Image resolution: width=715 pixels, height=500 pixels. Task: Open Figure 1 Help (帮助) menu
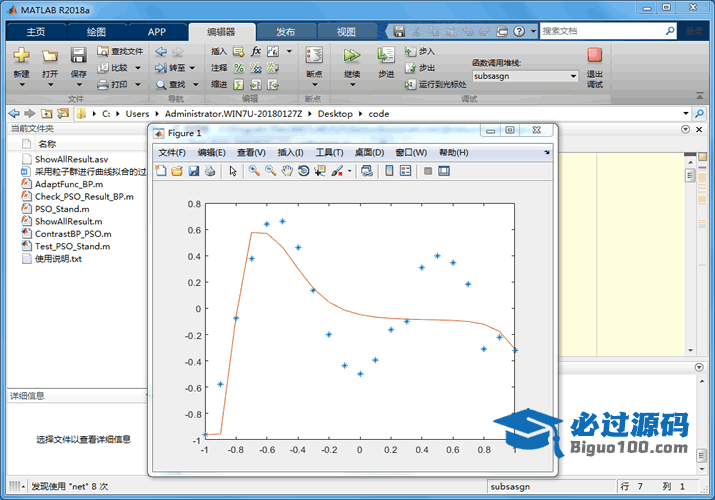tap(454, 153)
